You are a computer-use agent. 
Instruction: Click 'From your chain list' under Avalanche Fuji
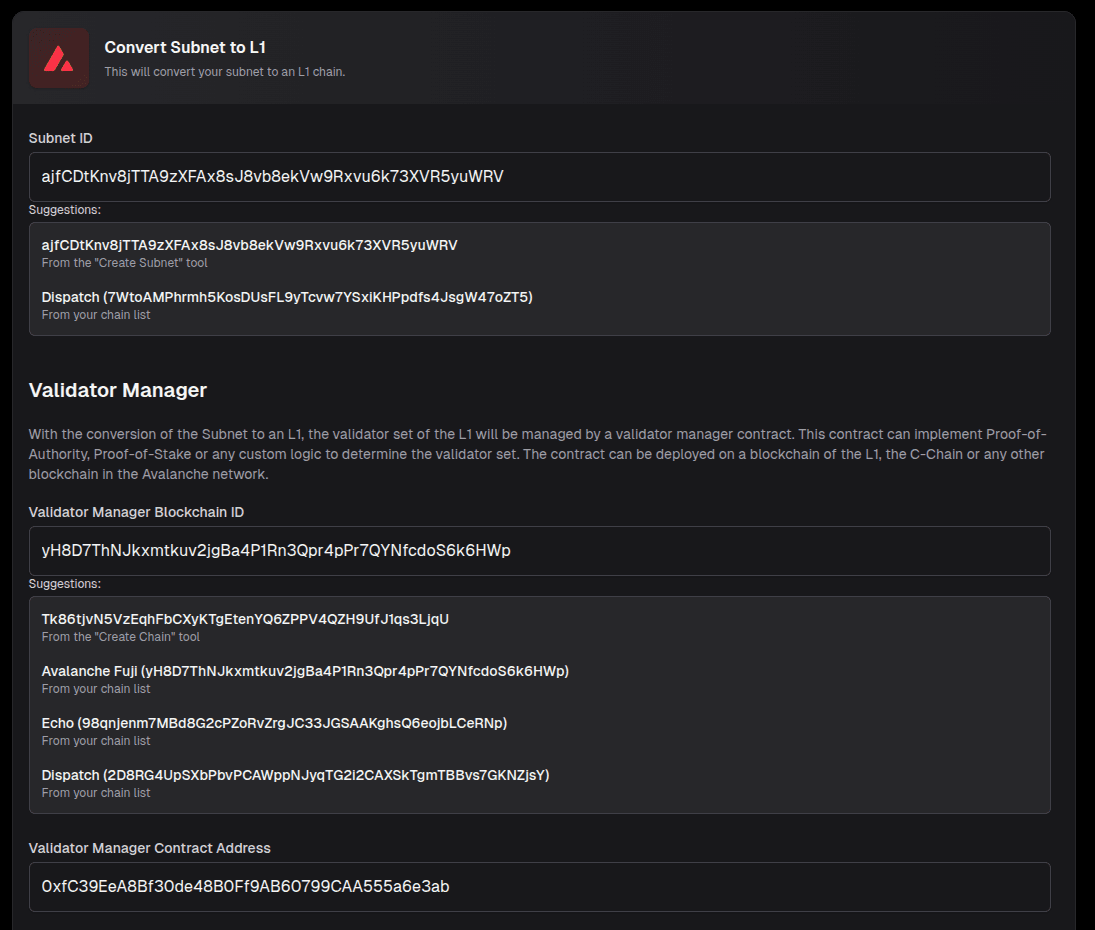tap(96, 689)
